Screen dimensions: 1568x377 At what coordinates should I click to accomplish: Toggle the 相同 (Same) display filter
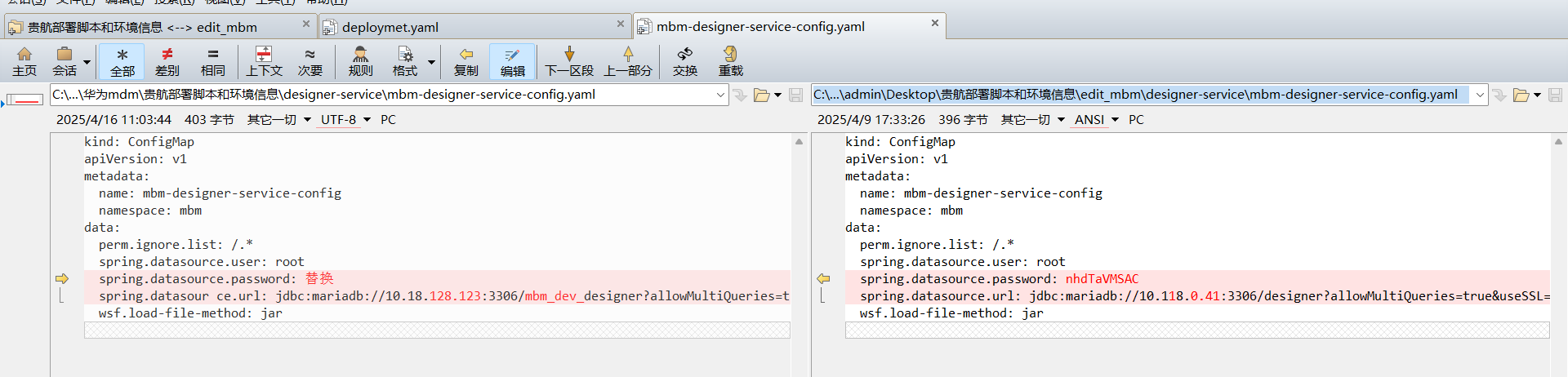(x=212, y=61)
